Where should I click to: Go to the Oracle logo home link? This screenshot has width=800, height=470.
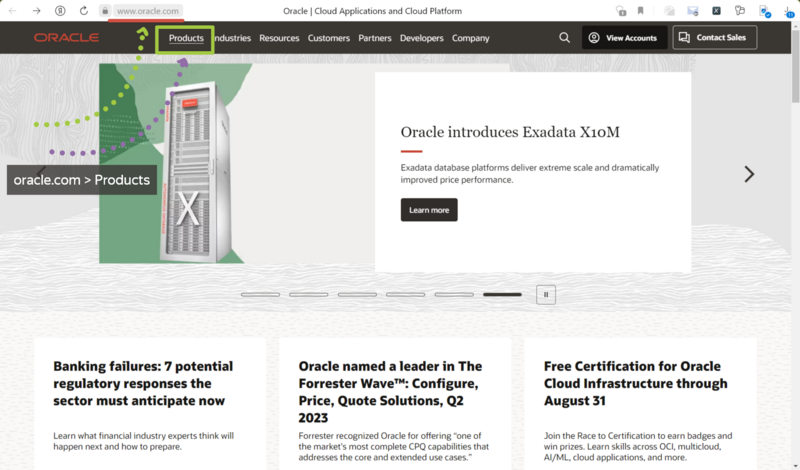(66, 37)
